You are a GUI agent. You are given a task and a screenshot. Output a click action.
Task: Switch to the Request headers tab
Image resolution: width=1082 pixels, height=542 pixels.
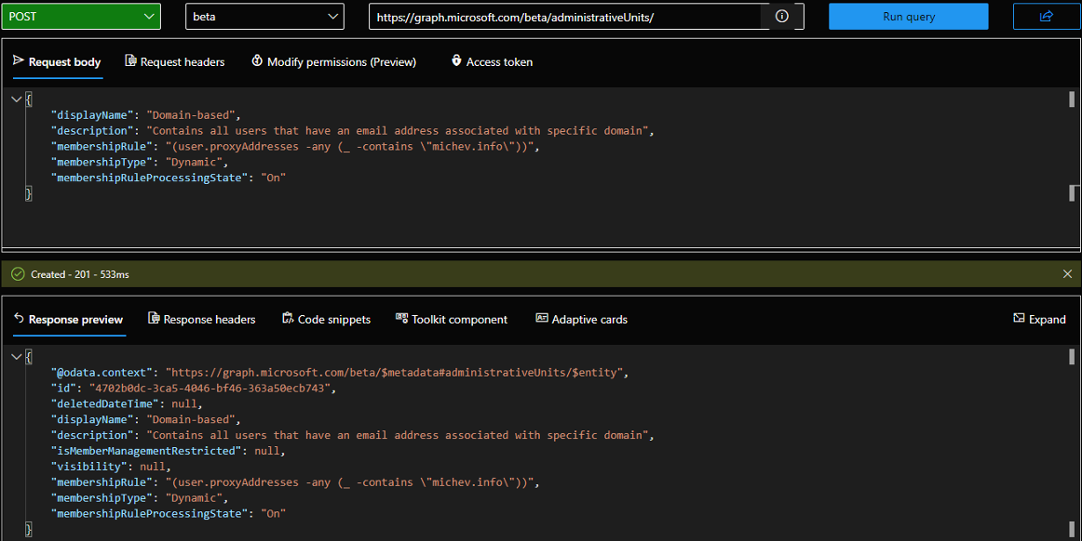175,62
